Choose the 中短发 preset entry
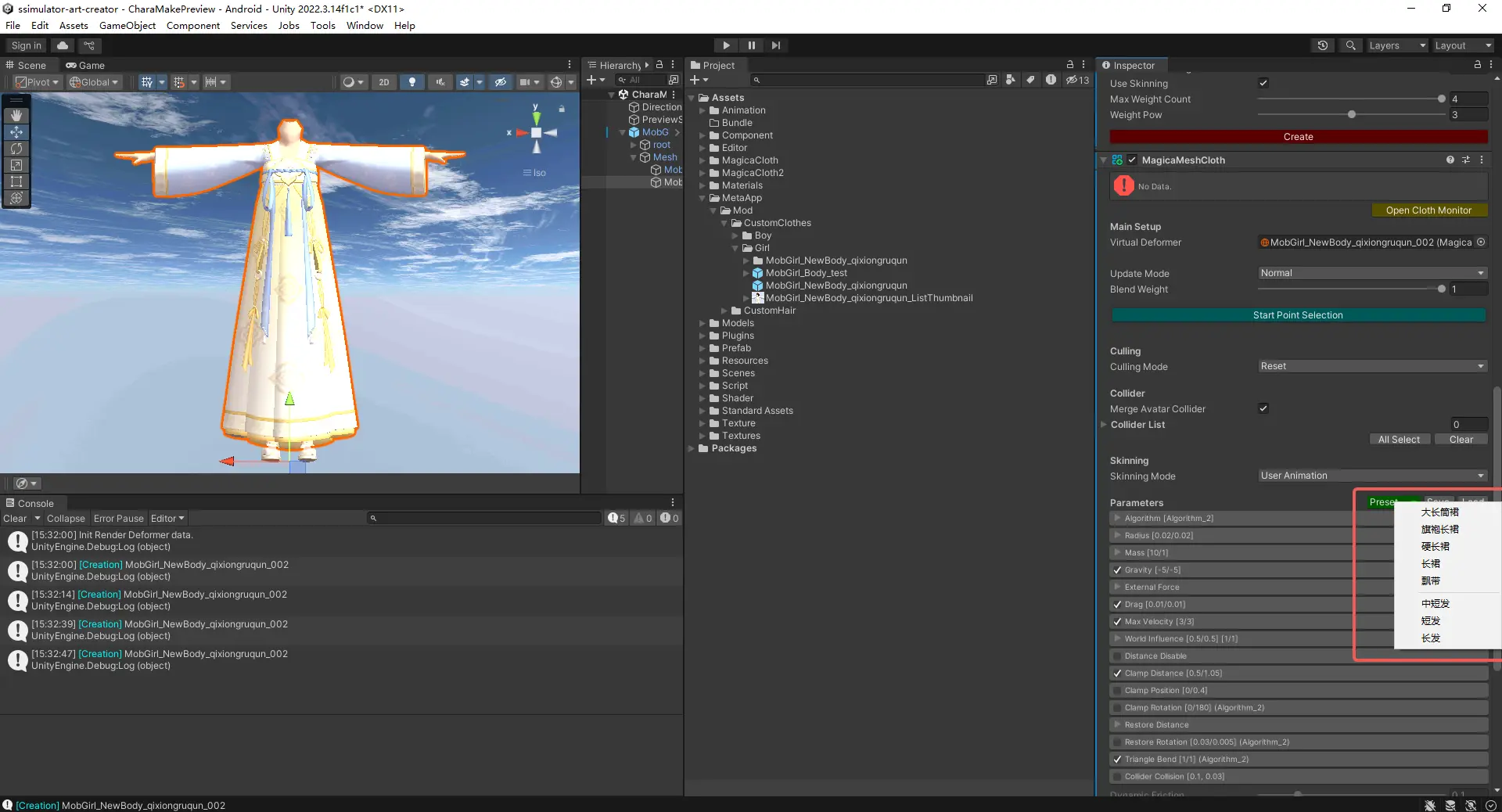Screen dimensions: 1502x812 (1436, 604)
